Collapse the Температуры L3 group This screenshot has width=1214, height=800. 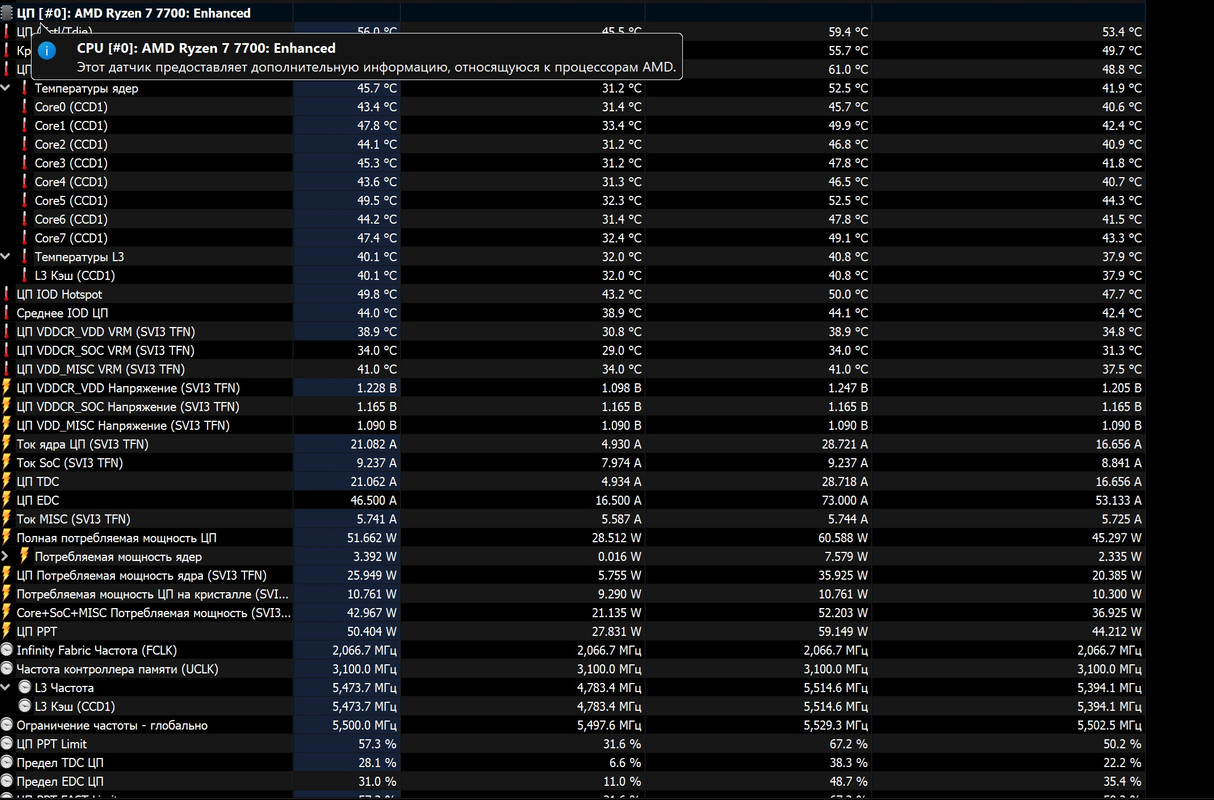[x=6, y=257]
